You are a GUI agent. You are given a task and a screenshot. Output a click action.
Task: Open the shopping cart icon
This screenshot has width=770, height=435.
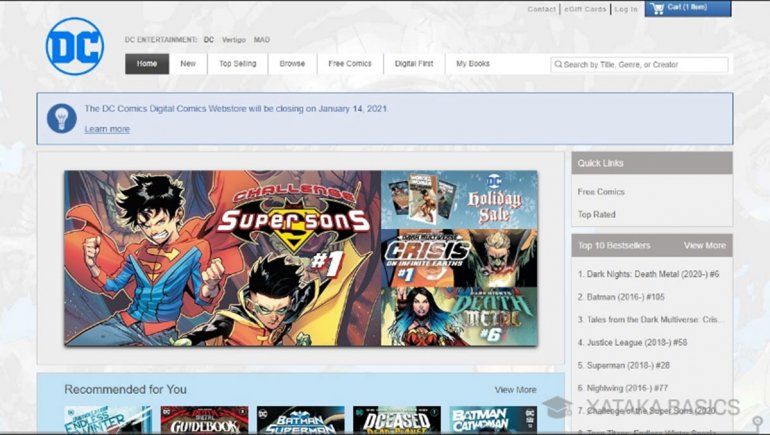tap(657, 9)
